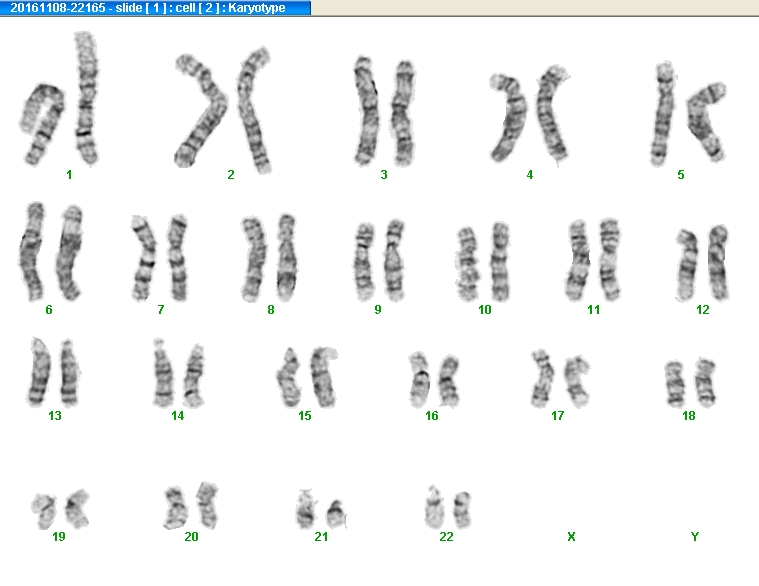
Task: Click the green label '22'
Action: 446,537
